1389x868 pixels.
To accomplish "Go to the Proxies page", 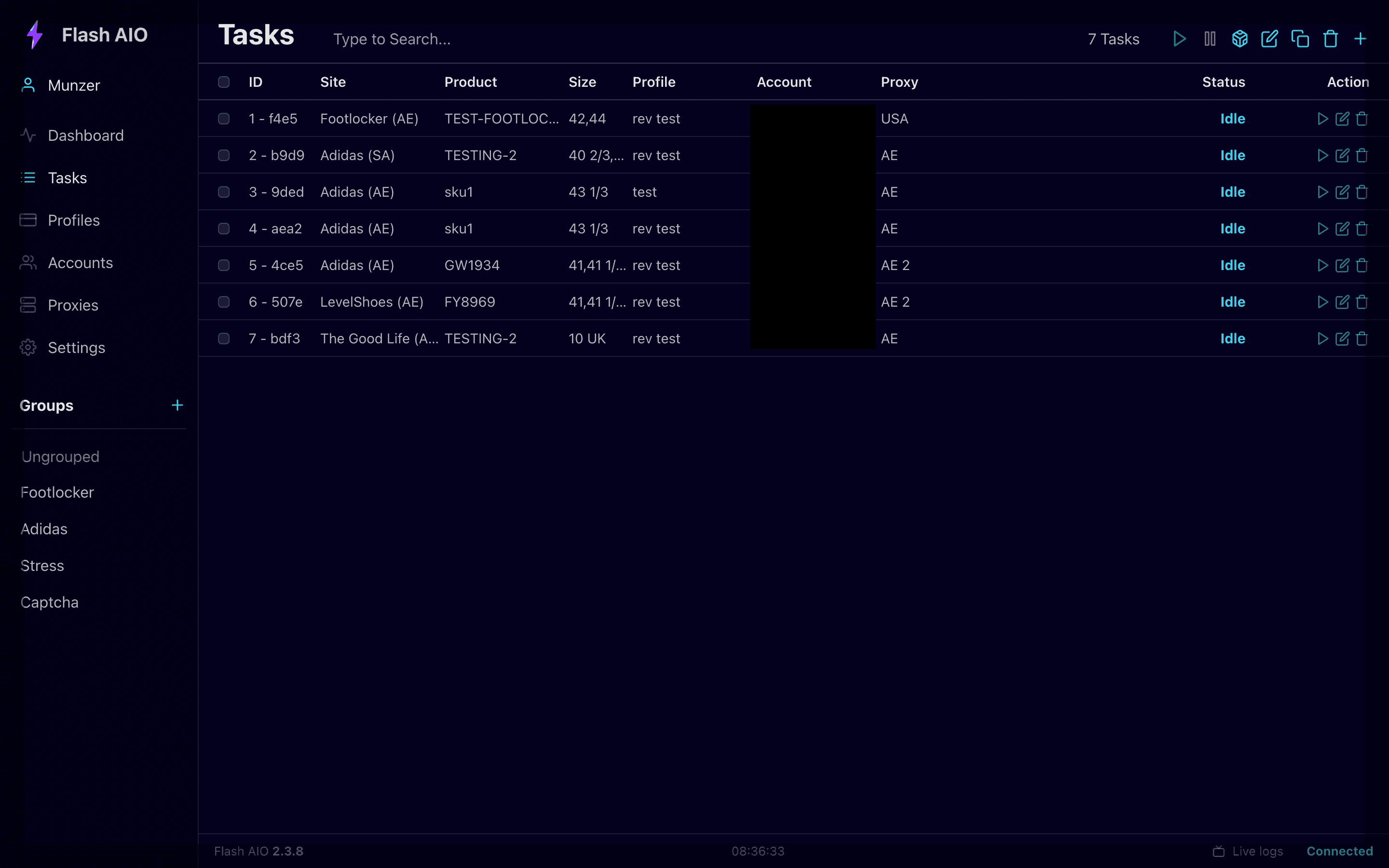I will point(73,305).
